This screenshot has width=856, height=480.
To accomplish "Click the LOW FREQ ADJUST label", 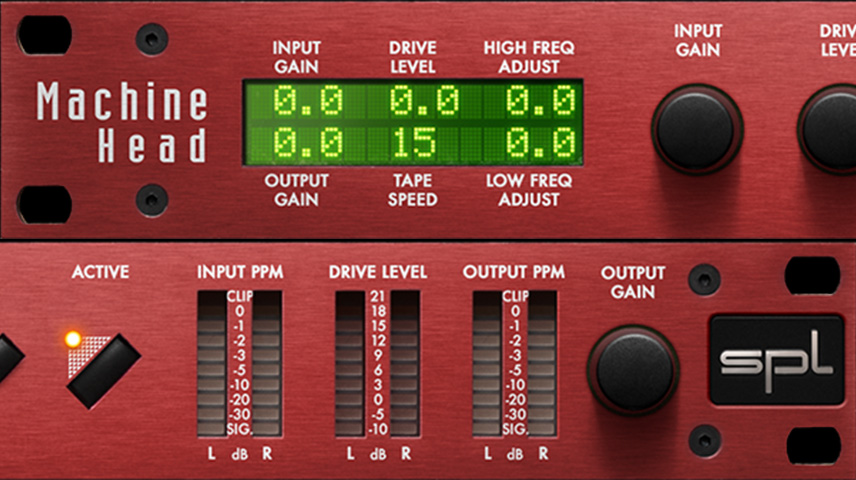I will (x=529, y=190).
